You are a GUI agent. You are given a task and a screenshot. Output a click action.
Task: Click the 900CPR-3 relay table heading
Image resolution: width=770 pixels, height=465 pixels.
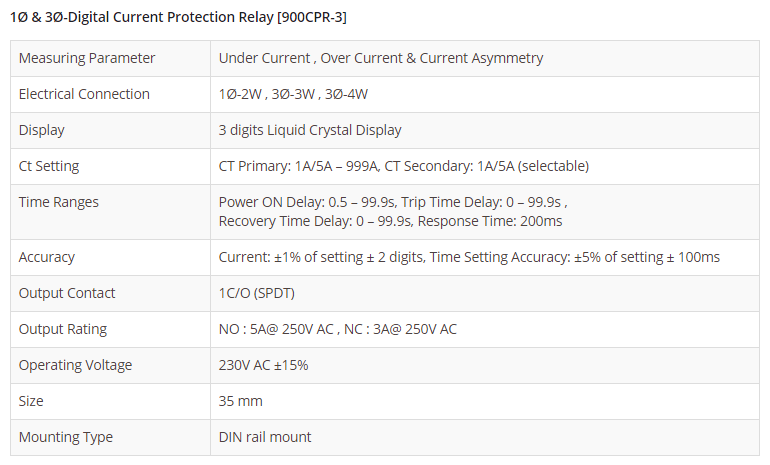coord(178,17)
